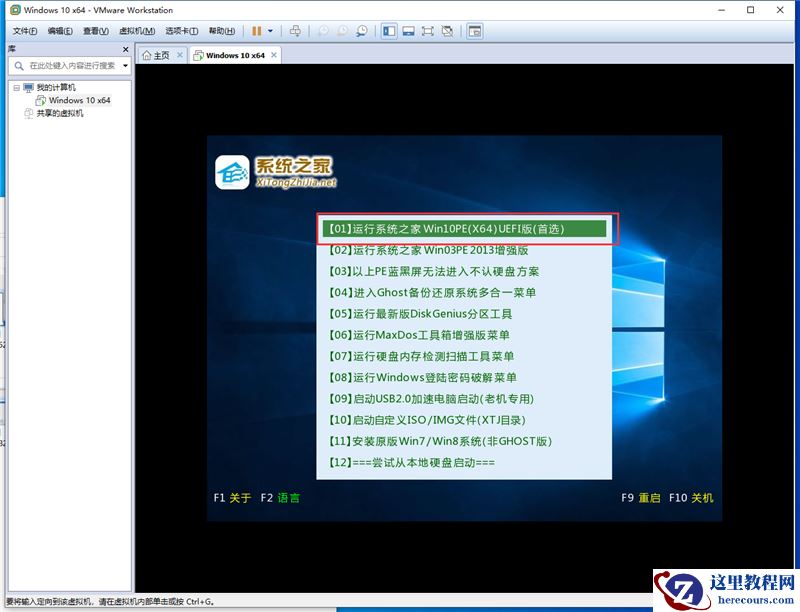800x612 pixels.
Task: Maximize the VMware Workstation window
Action: (751, 10)
